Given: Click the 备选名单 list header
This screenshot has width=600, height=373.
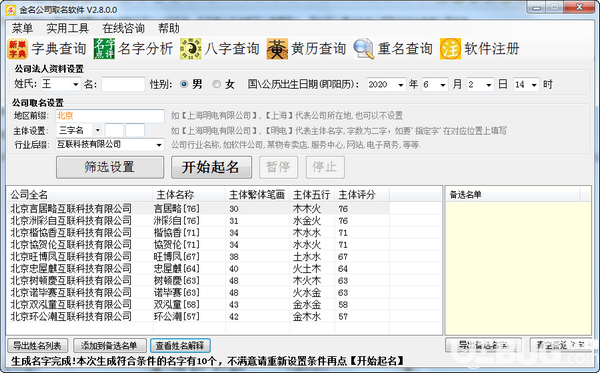Looking at the screenshot, I should [x=513, y=195].
